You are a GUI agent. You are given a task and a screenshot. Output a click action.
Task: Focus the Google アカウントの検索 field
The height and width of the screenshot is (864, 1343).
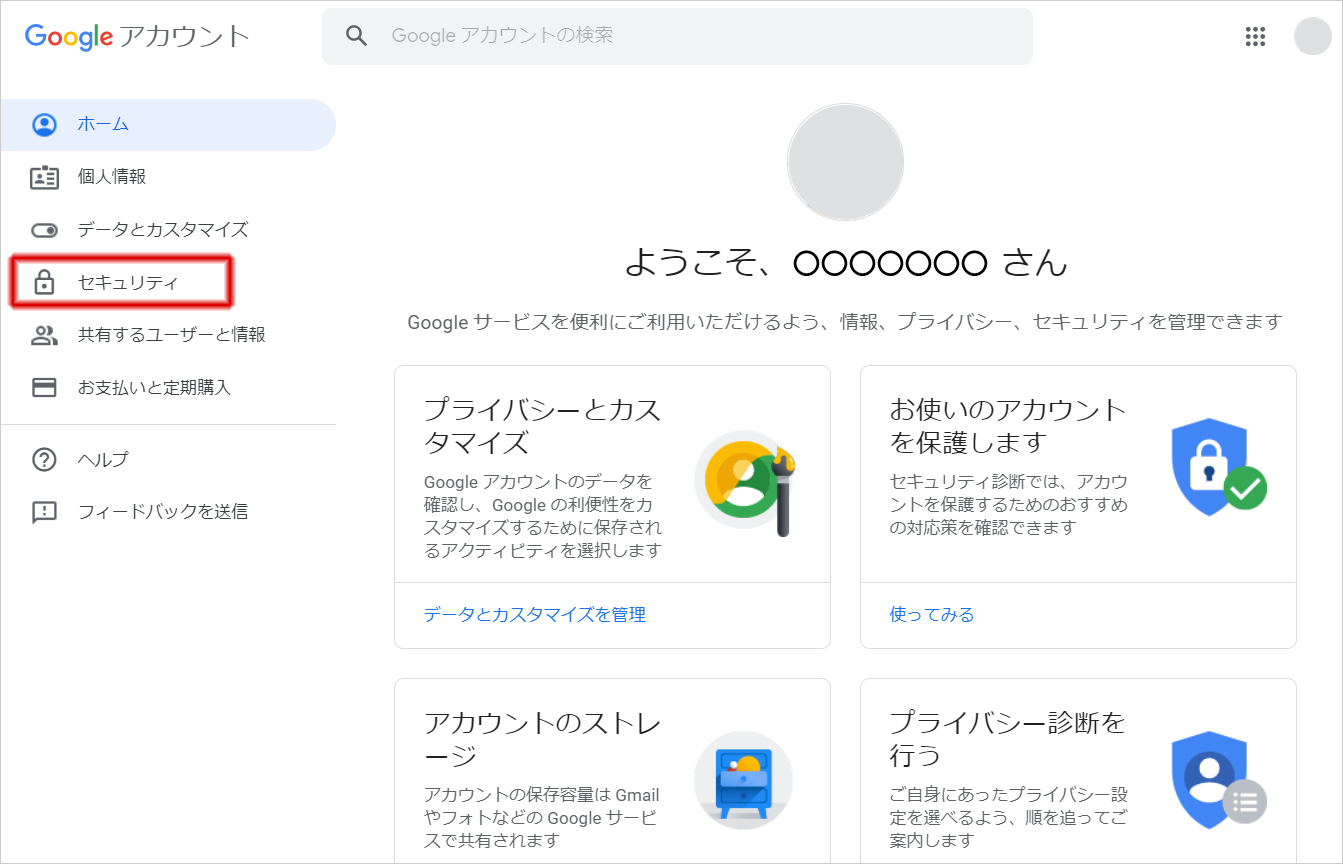pyautogui.click(x=677, y=36)
